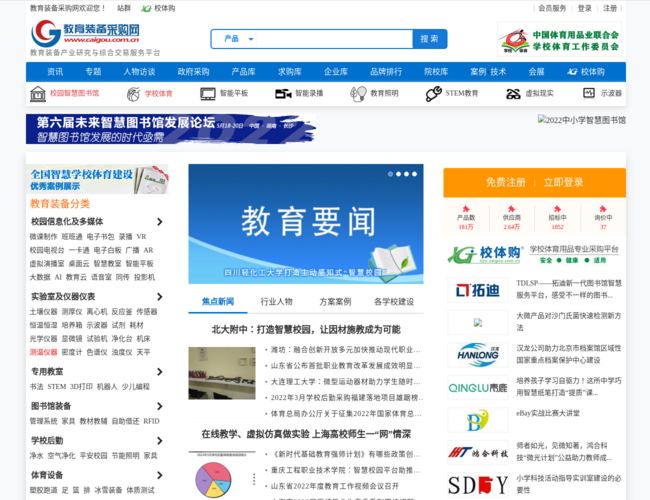
Task: Open the 会展 navigation menu
Action: 536,72
